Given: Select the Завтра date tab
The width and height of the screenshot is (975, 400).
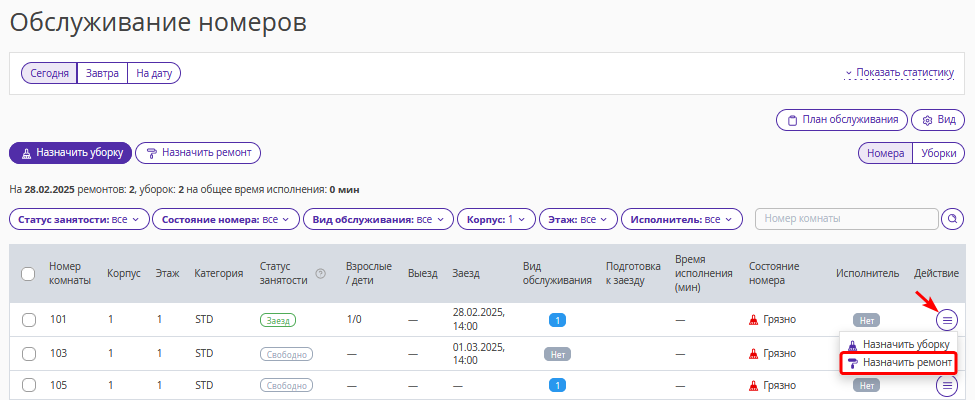Looking at the screenshot, I should (x=102, y=73).
